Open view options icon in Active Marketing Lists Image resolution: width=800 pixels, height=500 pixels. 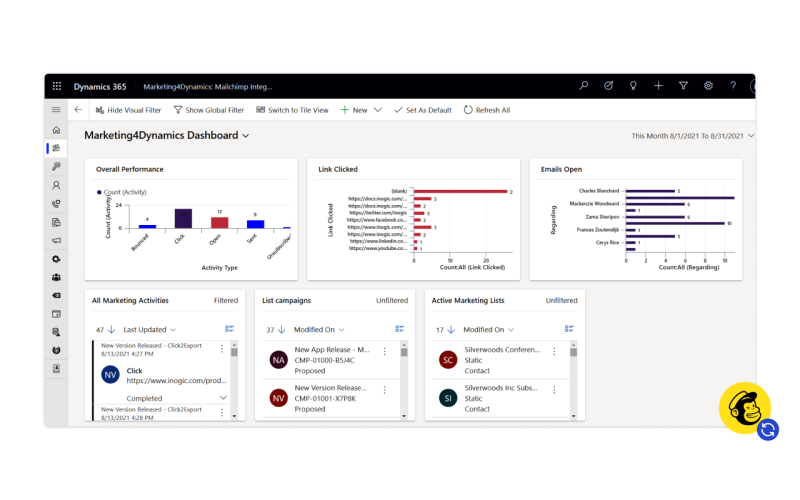tap(569, 329)
